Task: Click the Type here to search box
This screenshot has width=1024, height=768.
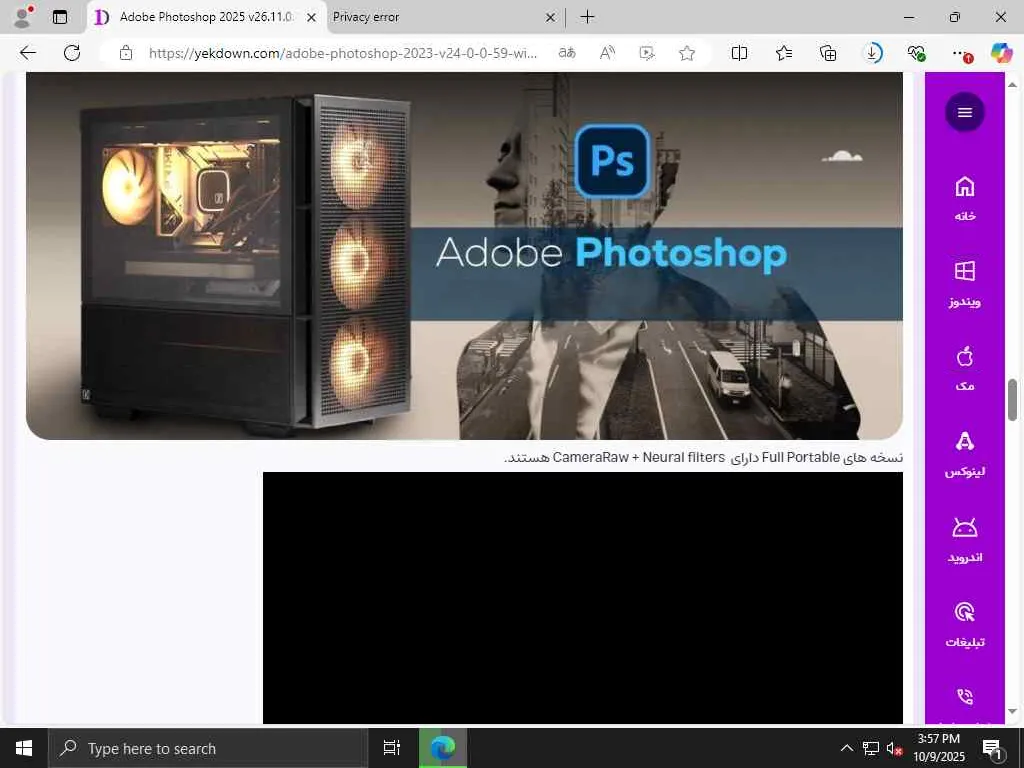Action: tap(208, 748)
